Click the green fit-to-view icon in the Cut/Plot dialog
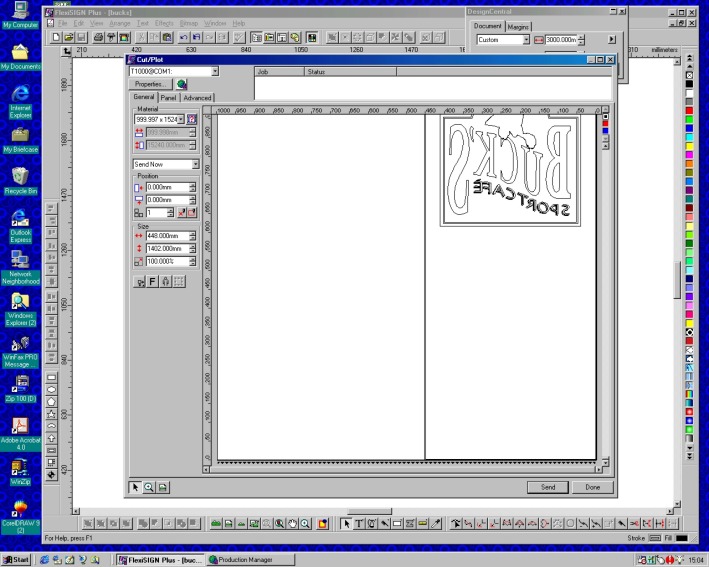The image size is (709, 567). pyautogui.click(x=163, y=487)
